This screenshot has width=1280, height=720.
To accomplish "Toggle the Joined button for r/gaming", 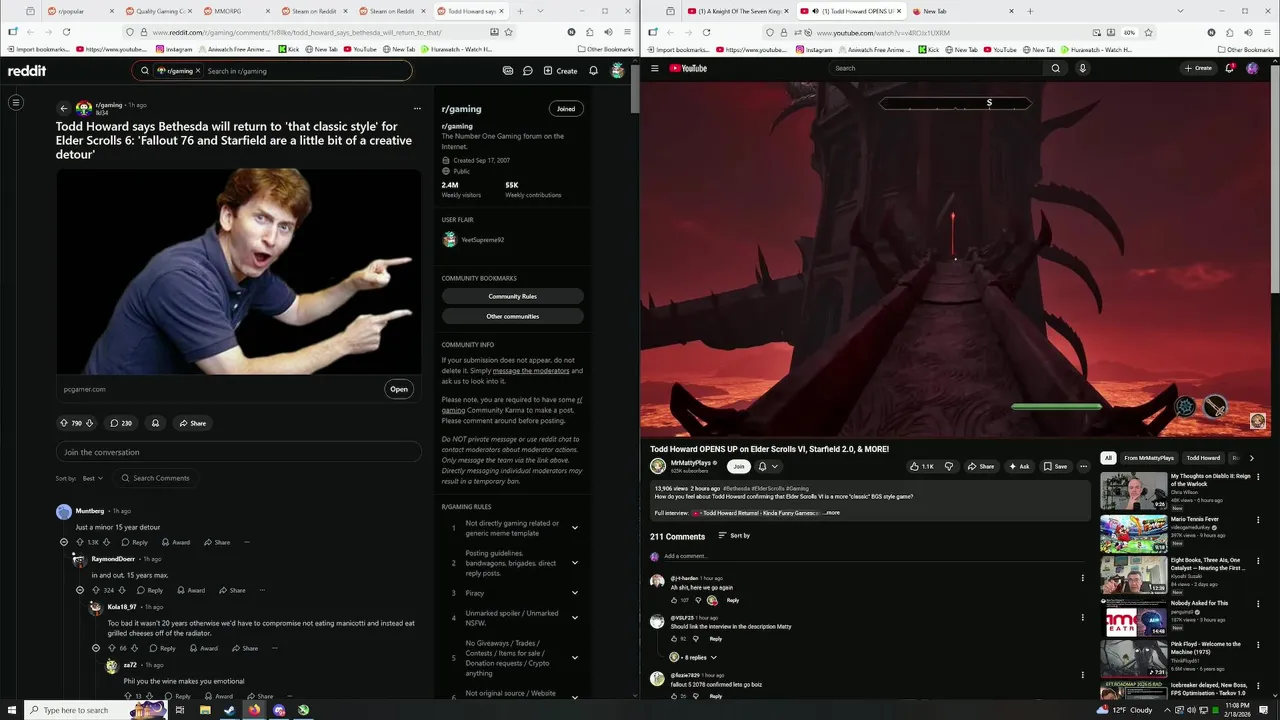I will click(x=566, y=108).
